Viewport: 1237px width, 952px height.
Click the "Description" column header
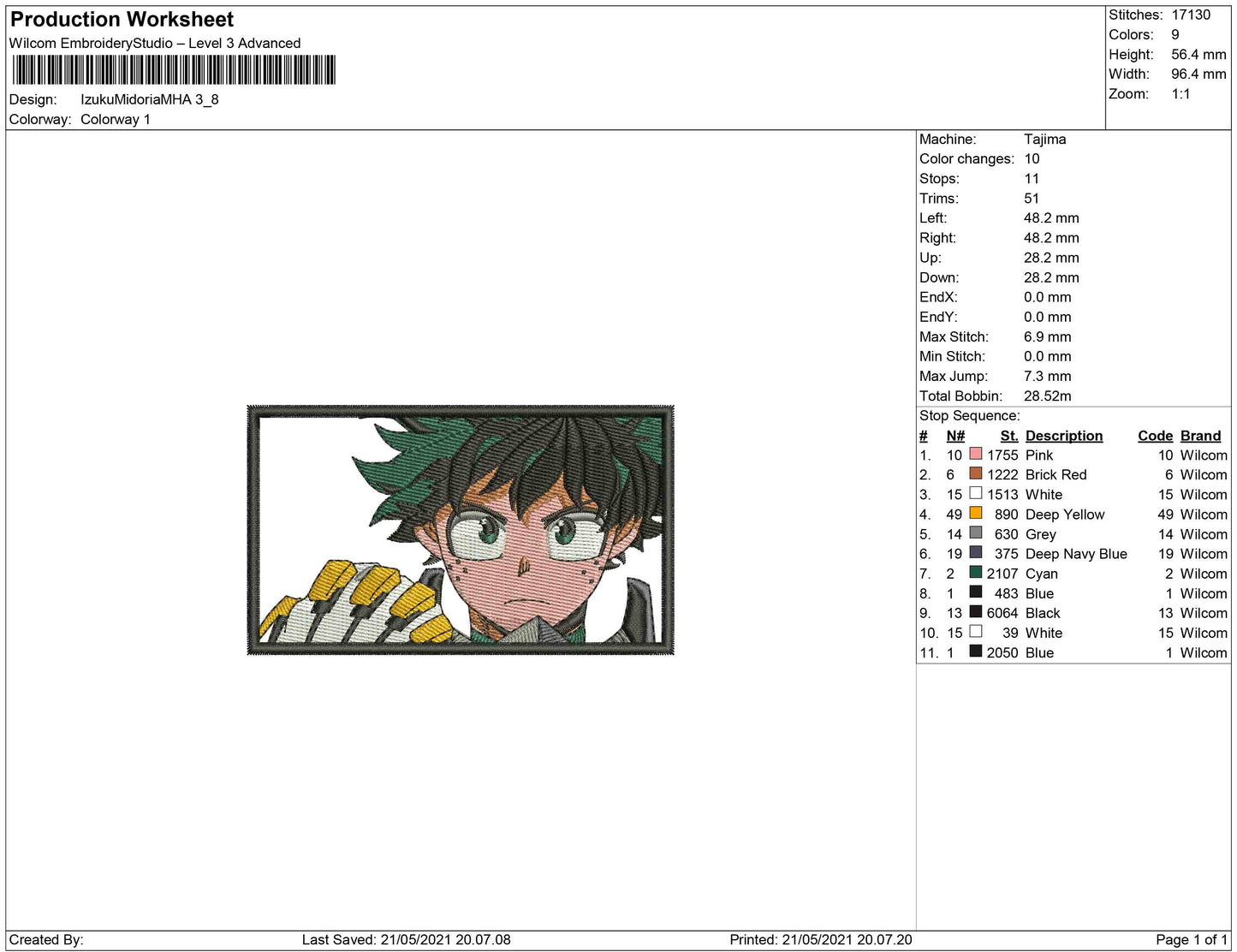1064,436
